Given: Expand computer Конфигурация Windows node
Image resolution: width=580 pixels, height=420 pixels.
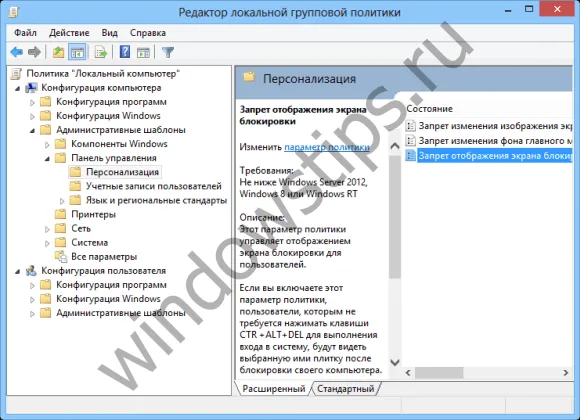Looking at the screenshot, I should point(32,117).
